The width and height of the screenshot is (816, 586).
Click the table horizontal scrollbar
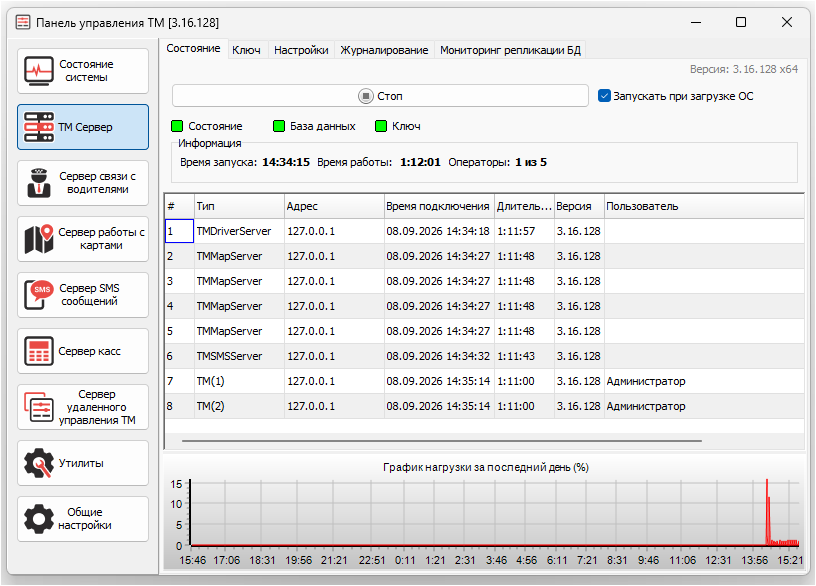442,441
